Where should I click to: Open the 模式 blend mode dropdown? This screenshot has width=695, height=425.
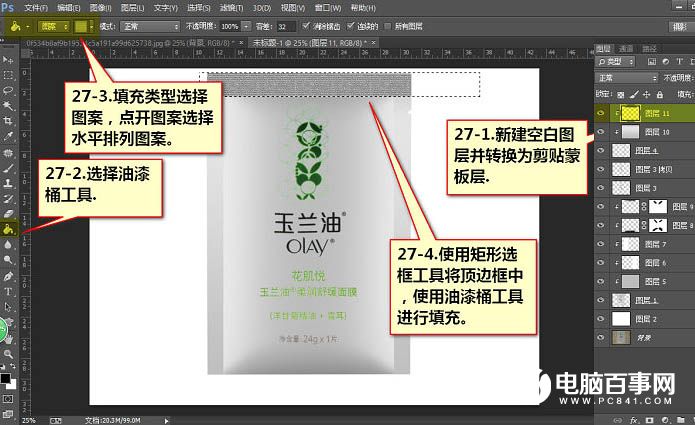[x=151, y=27]
